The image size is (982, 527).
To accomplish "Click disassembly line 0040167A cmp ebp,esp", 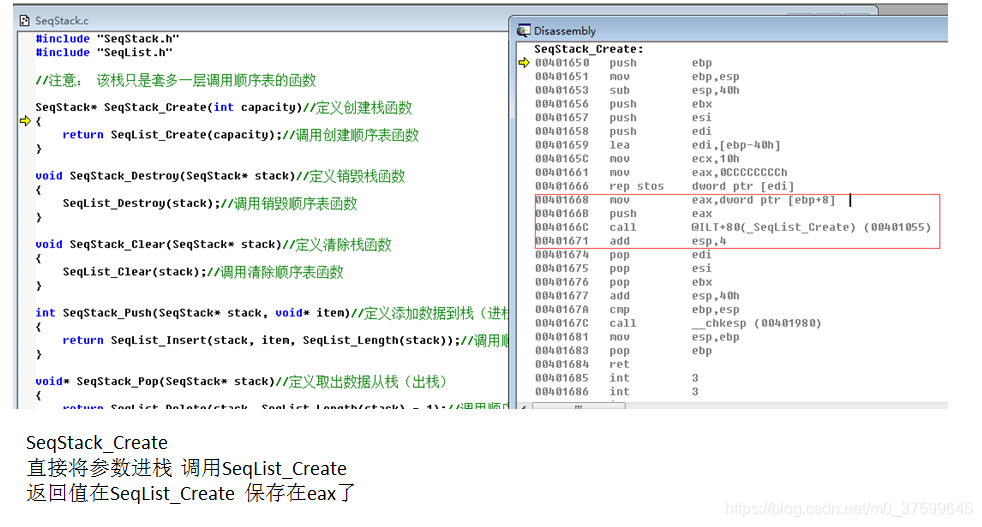I will [x=637, y=310].
